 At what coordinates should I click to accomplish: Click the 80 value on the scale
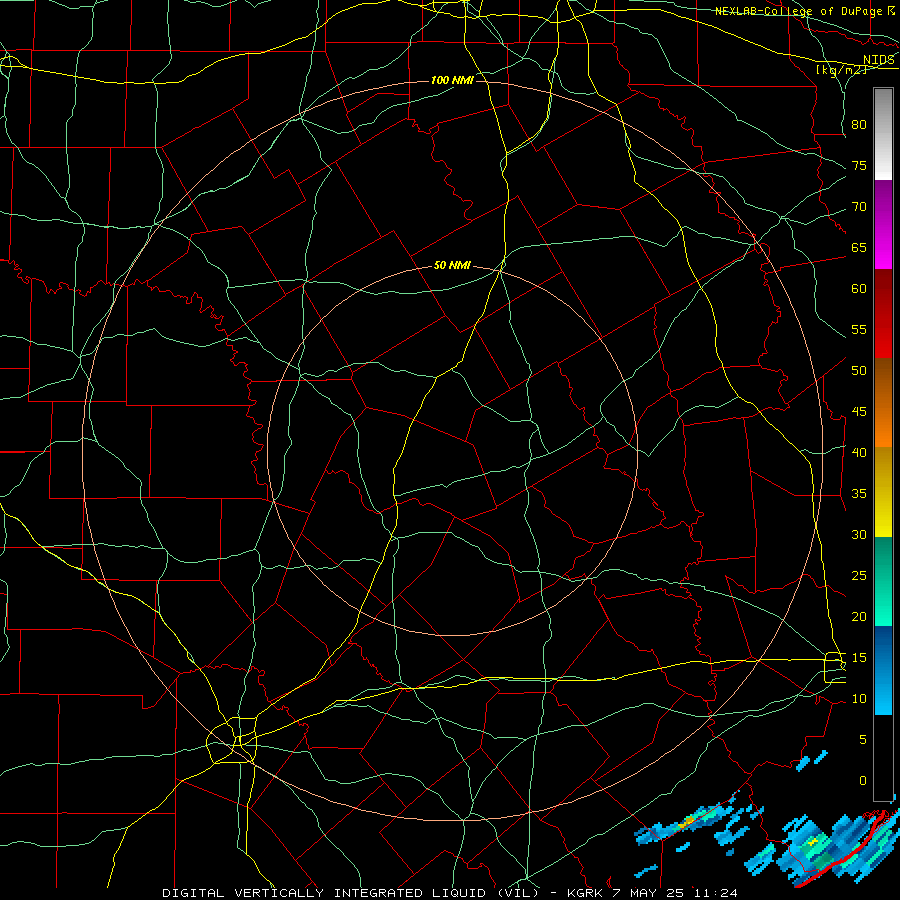pos(859,125)
